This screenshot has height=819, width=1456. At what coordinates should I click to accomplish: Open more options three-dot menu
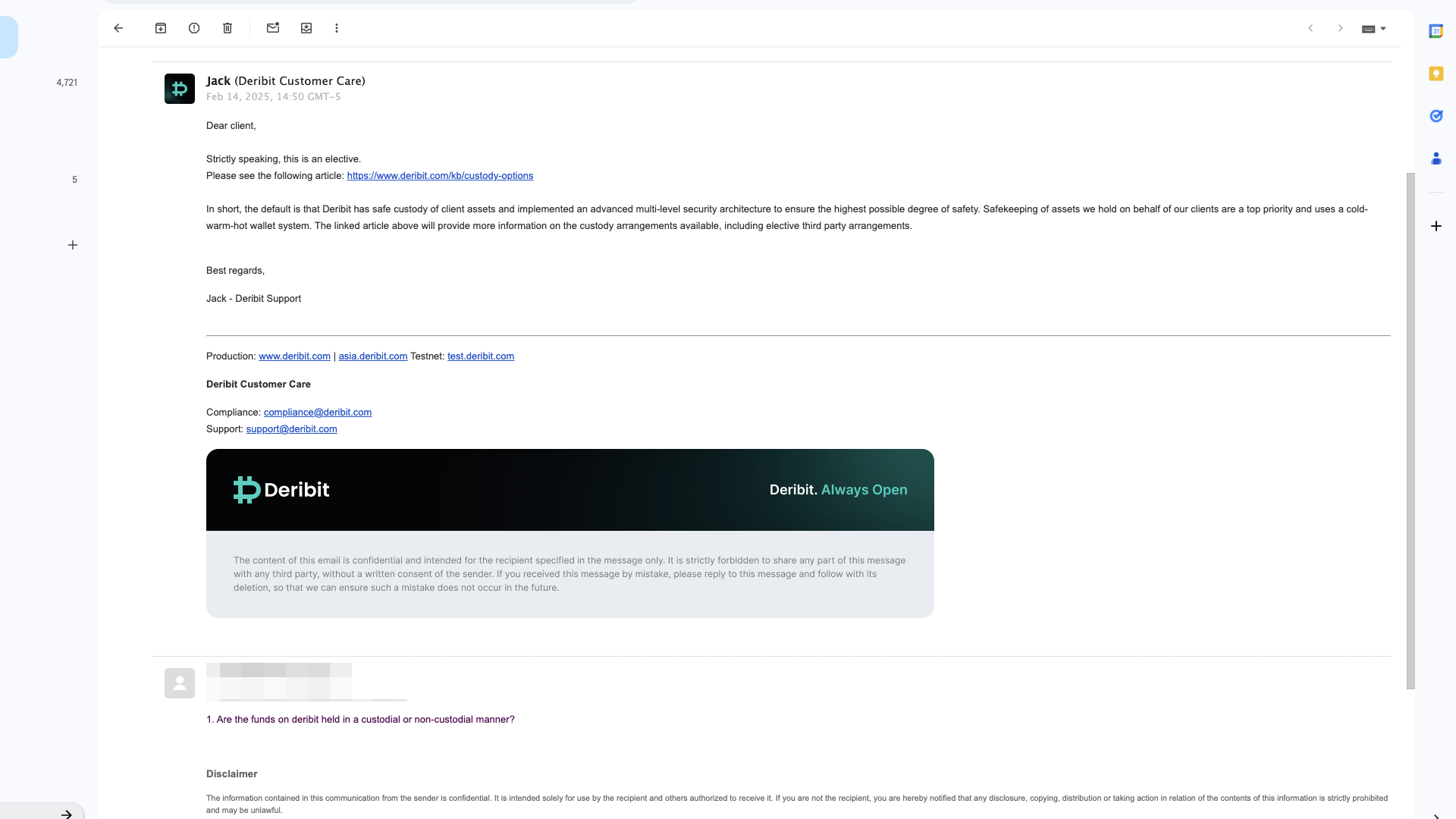coord(337,28)
